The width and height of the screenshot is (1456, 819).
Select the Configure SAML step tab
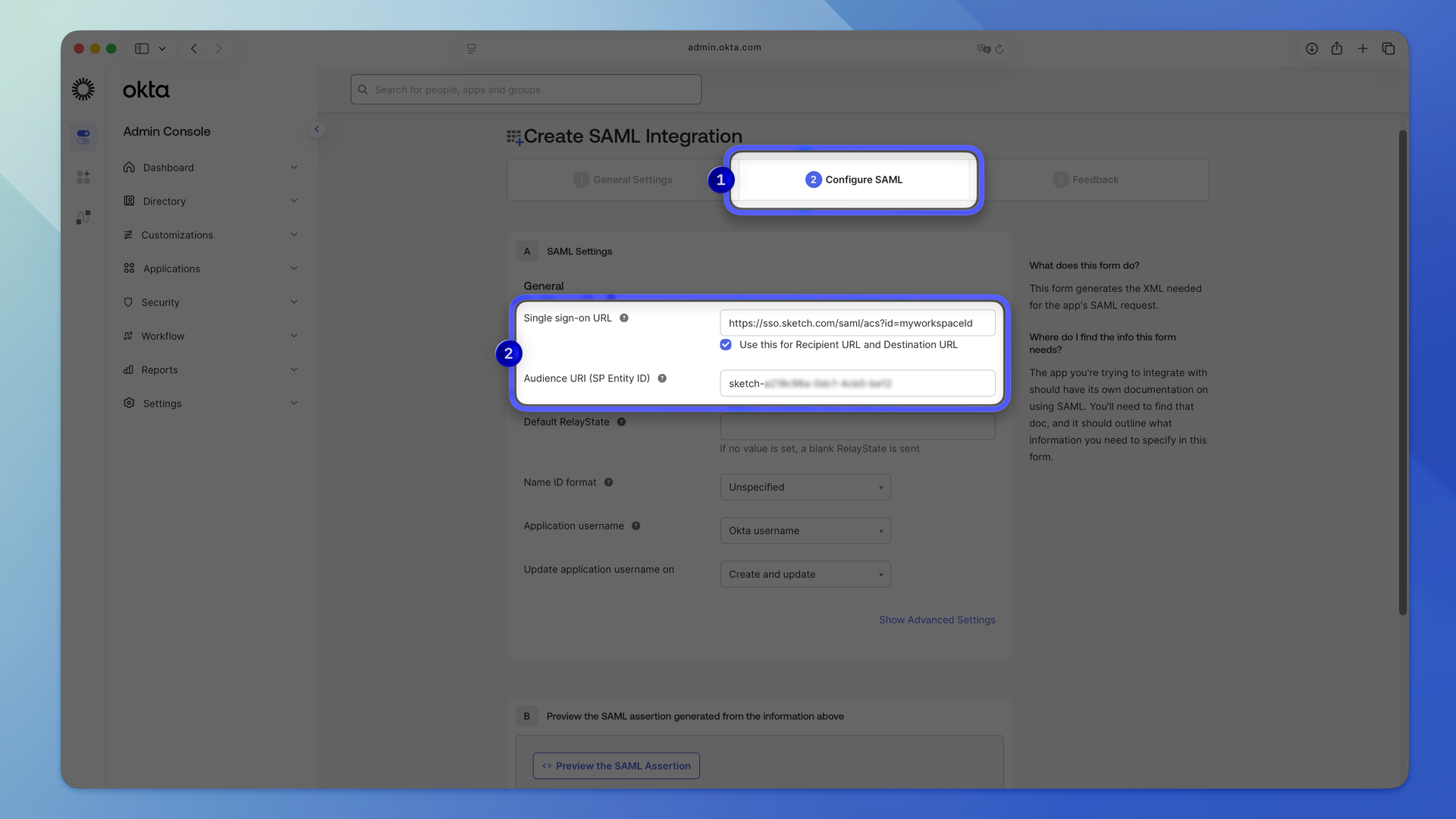tap(854, 180)
